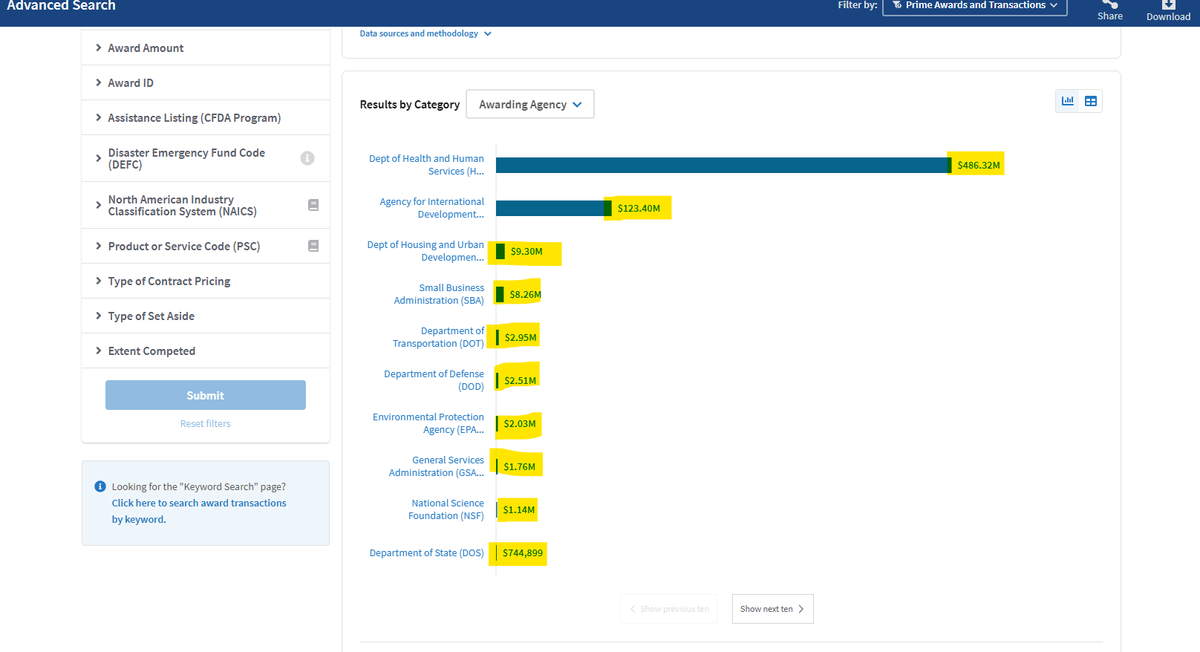
Task: Open Small Business Administration (SBA) link
Action: tap(439, 294)
